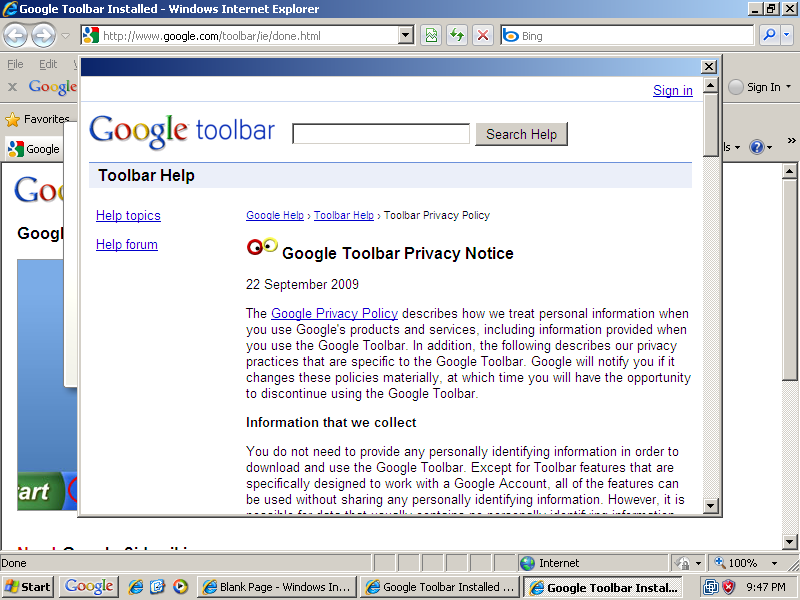
Task: Expand the address bar history dropdown
Action: pos(406,36)
